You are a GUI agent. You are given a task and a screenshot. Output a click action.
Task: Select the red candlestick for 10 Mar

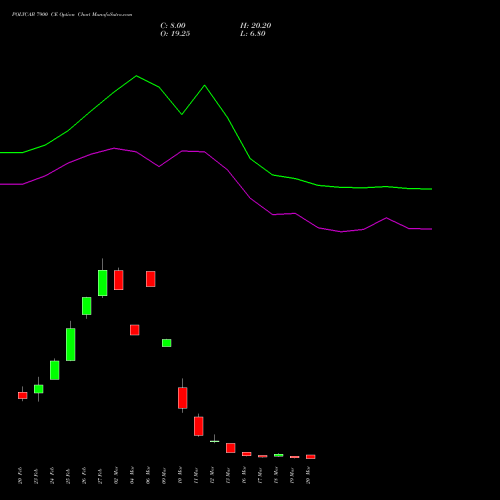(183, 398)
